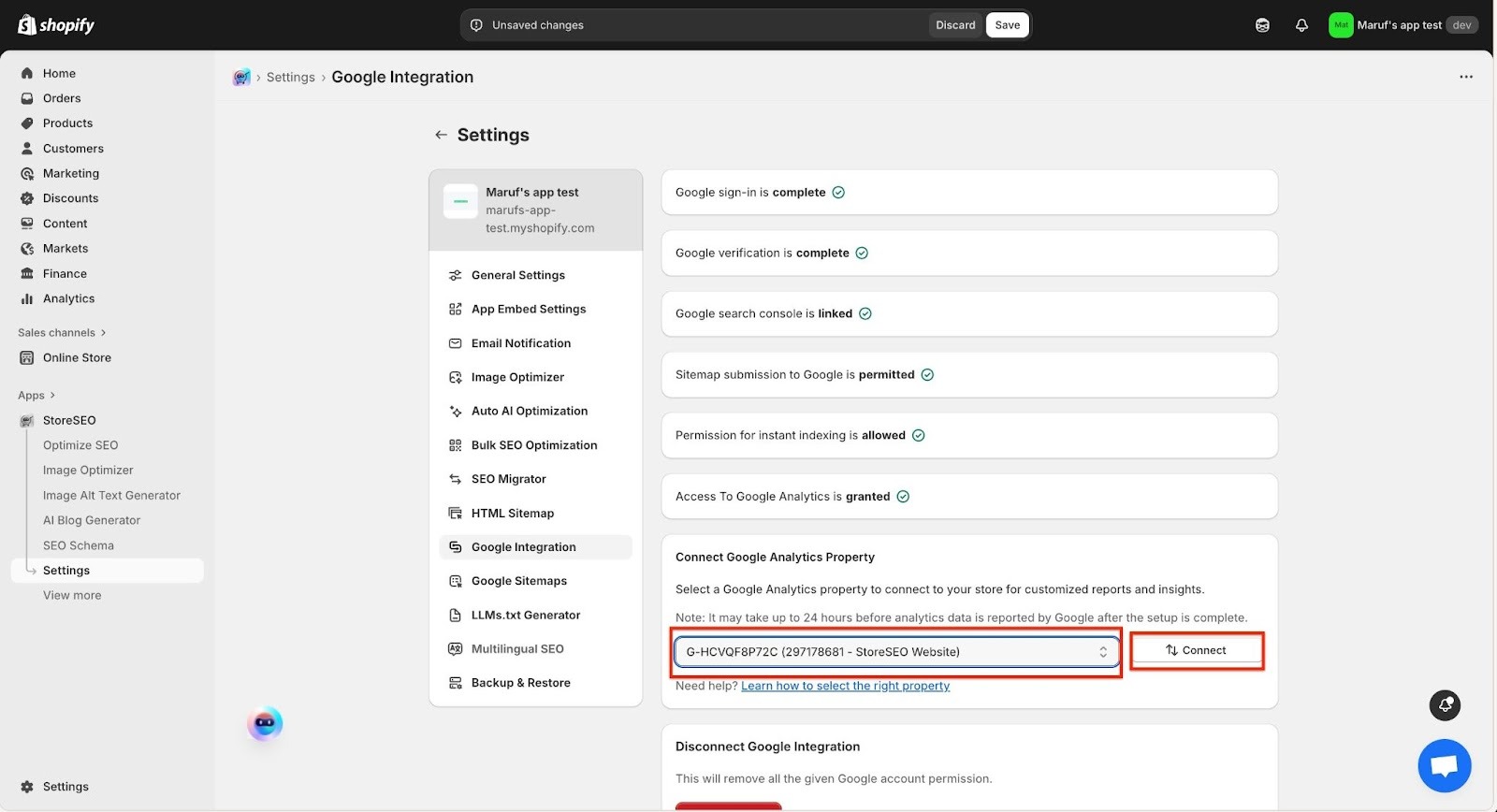Viewport: 1497px width, 812px height.
Task: Open Customers in the sidebar
Action: [x=73, y=149]
